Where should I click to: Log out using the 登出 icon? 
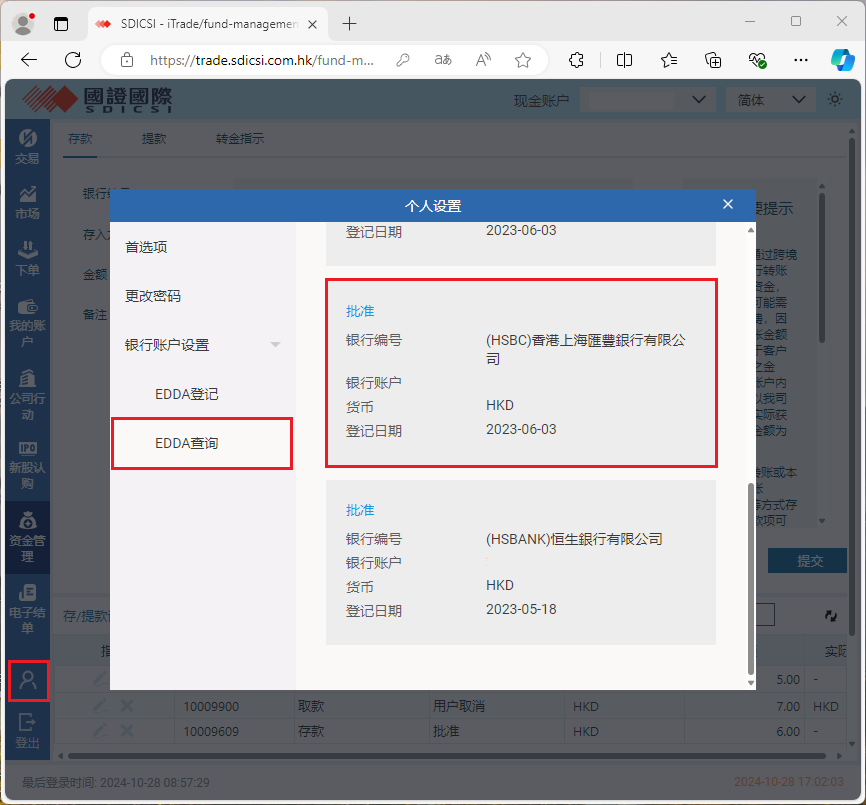27,728
